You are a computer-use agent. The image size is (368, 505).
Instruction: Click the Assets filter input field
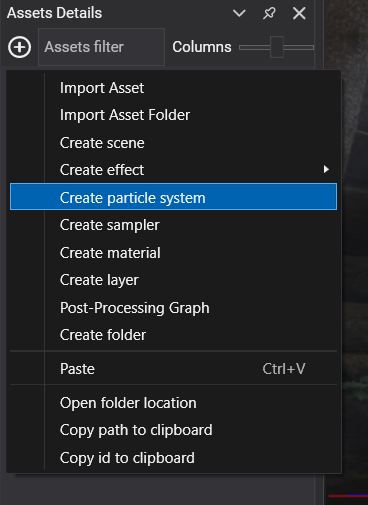pyautogui.click(x=101, y=47)
